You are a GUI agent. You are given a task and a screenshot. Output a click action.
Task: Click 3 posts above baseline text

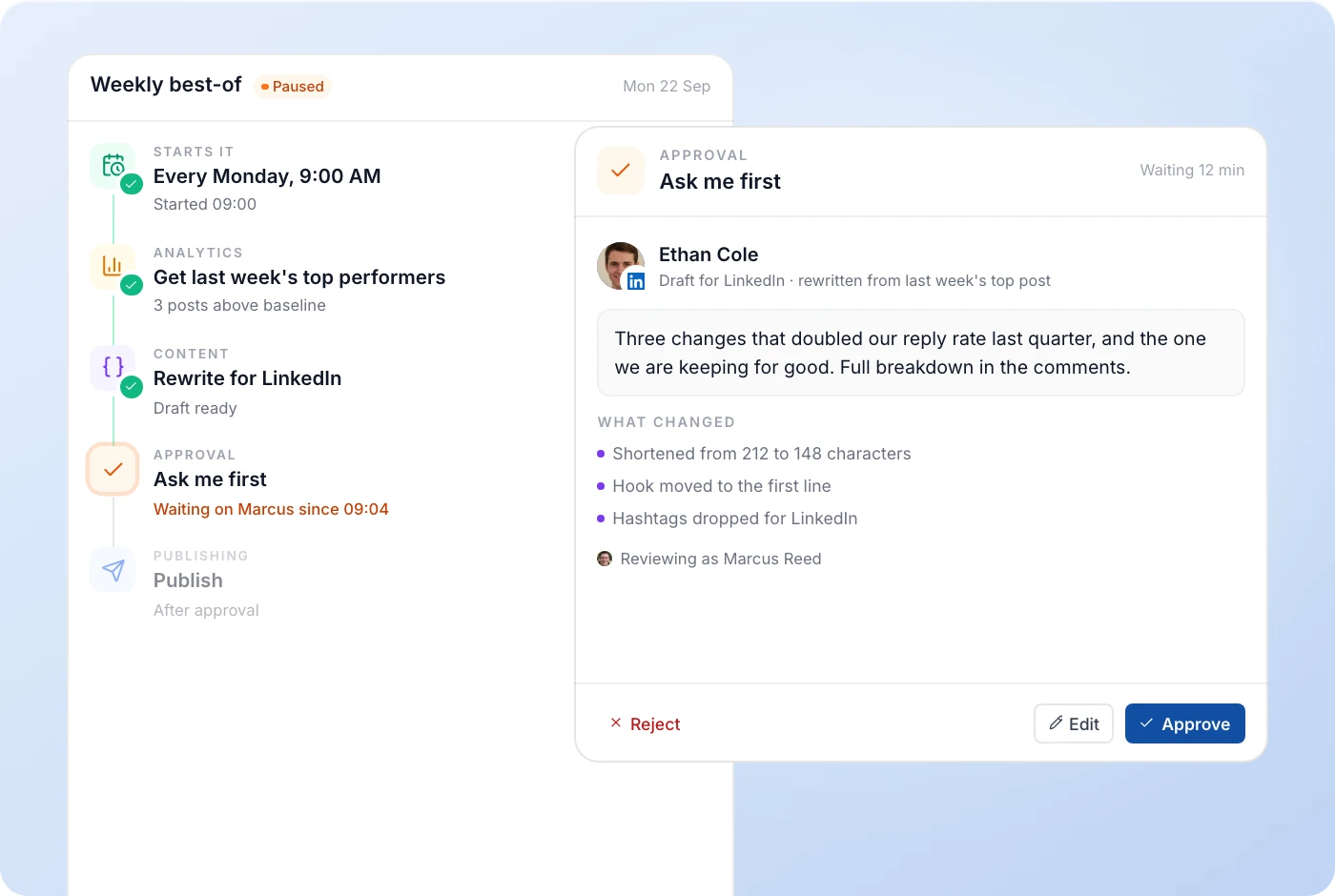click(239, 305)
